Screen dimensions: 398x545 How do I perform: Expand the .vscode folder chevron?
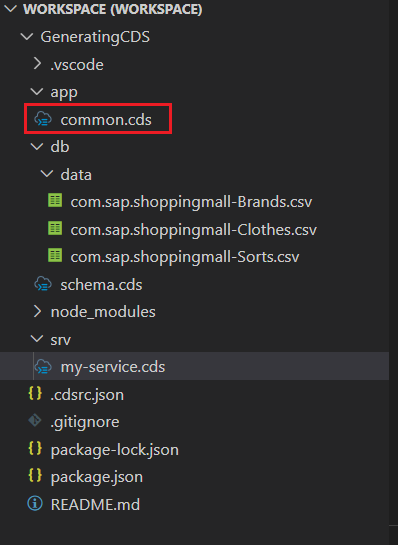point(37,64)
